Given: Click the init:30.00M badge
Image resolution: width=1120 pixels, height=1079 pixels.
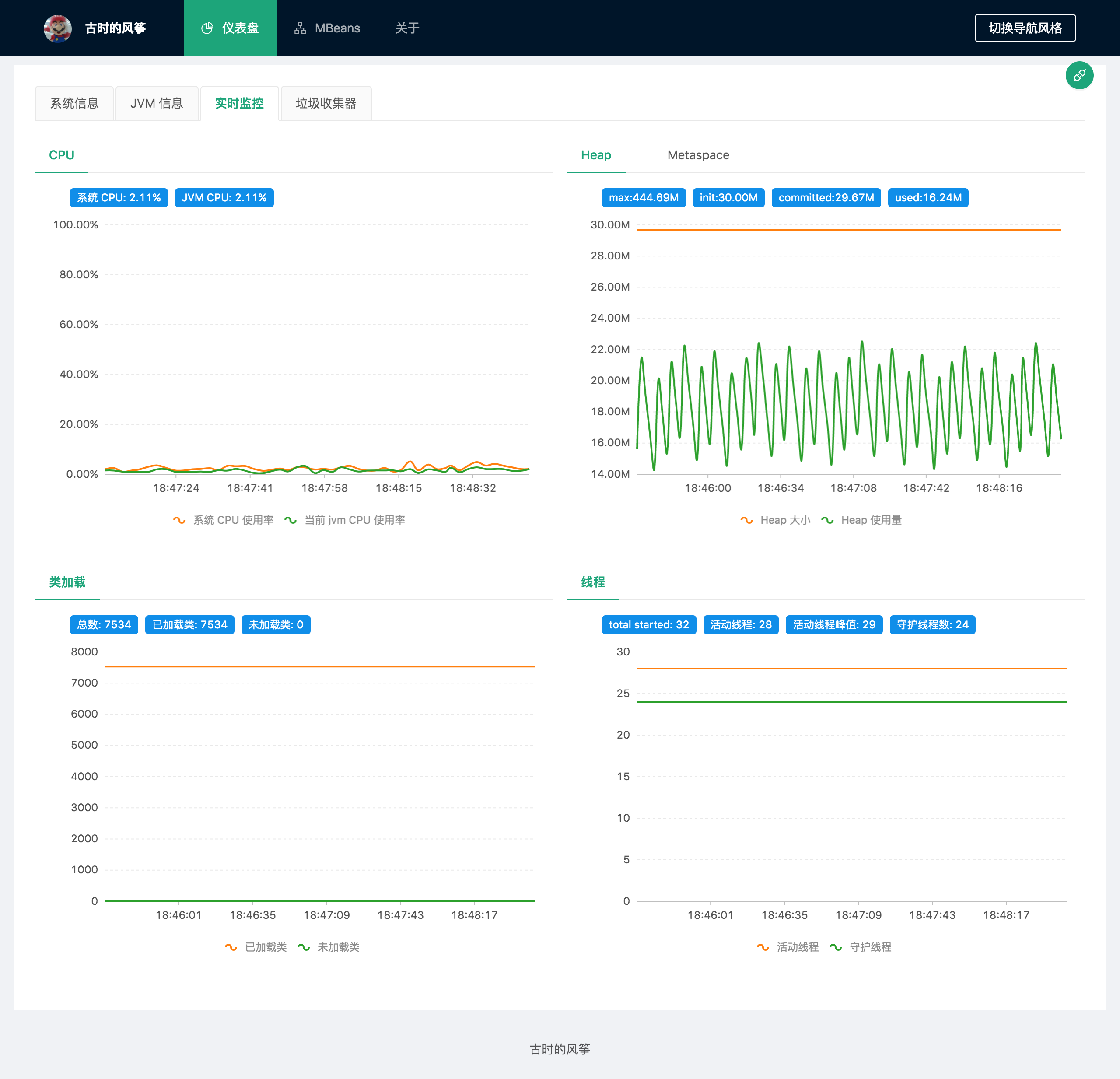Looking at the screenshot, I should (x=728, y=198).
